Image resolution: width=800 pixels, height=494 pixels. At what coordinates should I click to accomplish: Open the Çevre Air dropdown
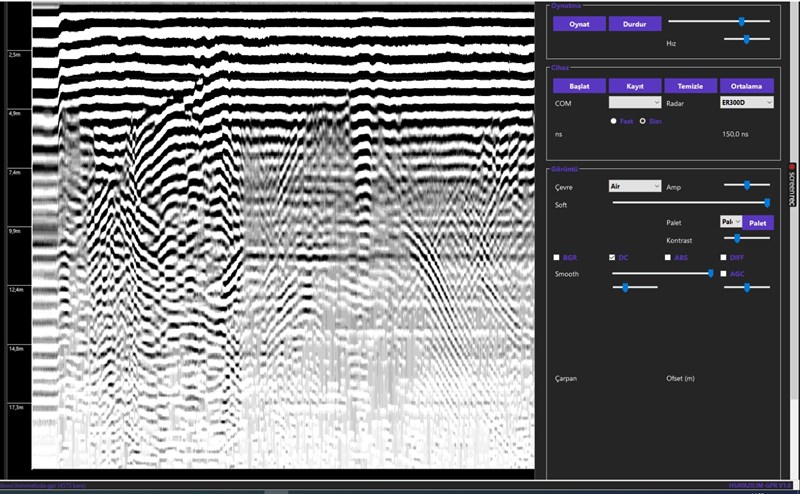tap(635, 186)
